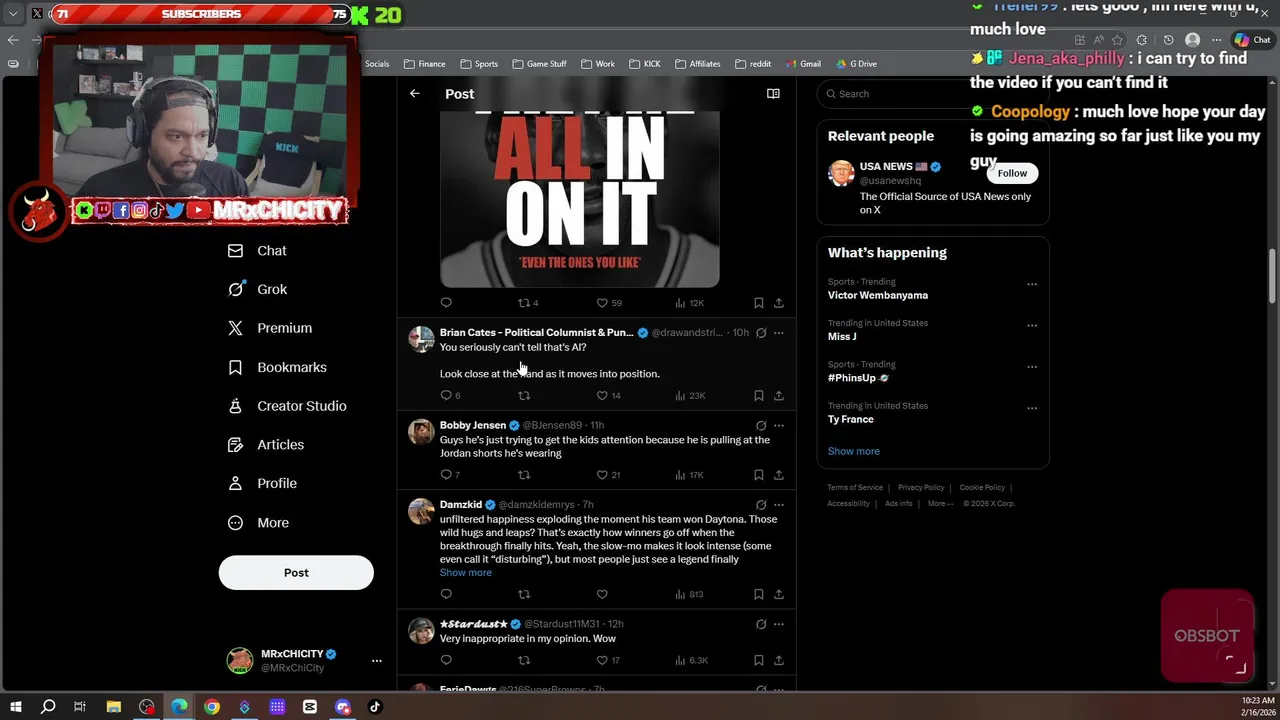Open Google Chrome from the taskbar
Viewport: 1280px width, 720px height.
(212, 707)
